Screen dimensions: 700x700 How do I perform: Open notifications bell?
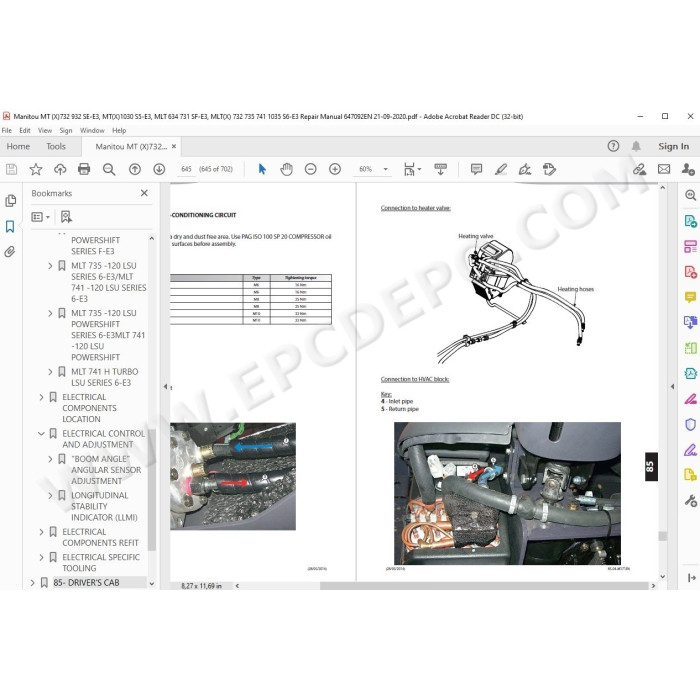tap(636, 146)
